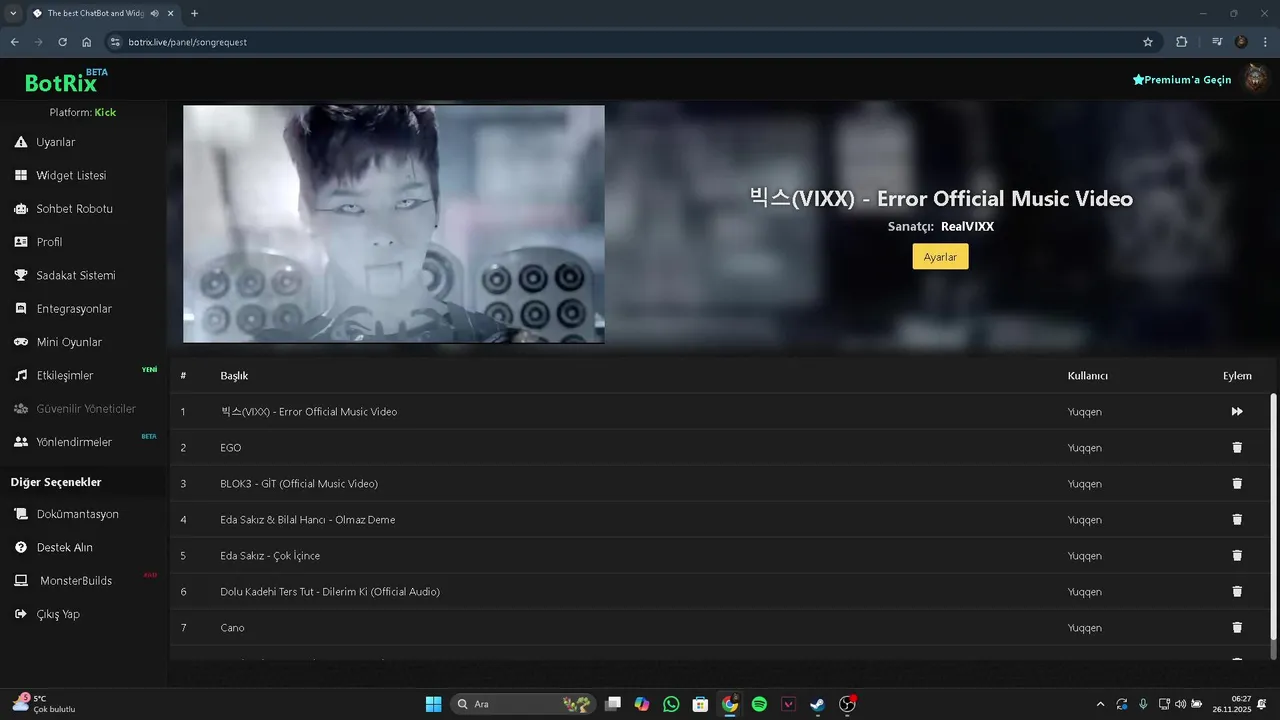Click the Kick platform label
The width and height of the screenshot is (1280, 720).
(105, 112)
